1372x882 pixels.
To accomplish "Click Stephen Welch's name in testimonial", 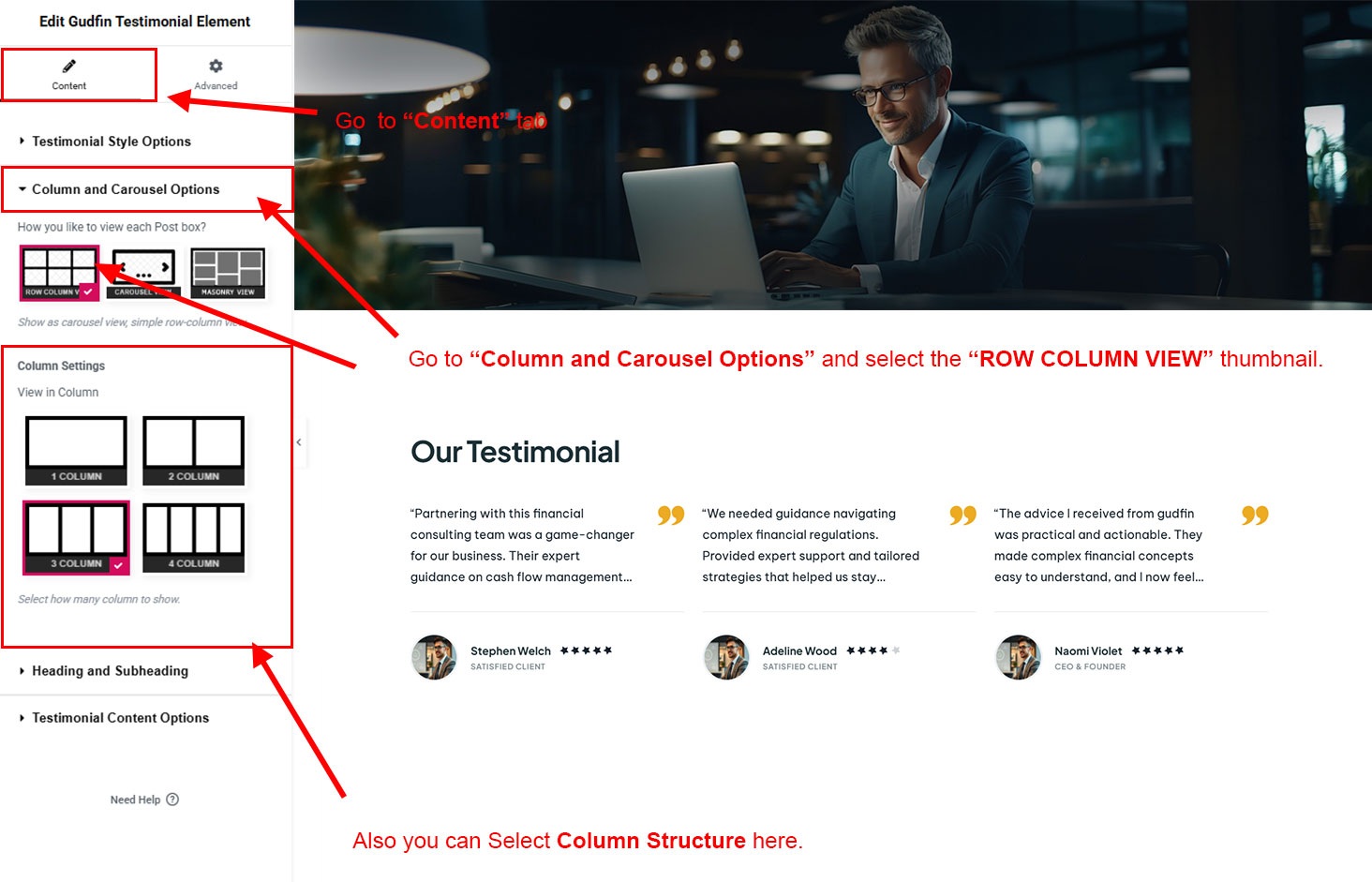I will tap(511, 651).
